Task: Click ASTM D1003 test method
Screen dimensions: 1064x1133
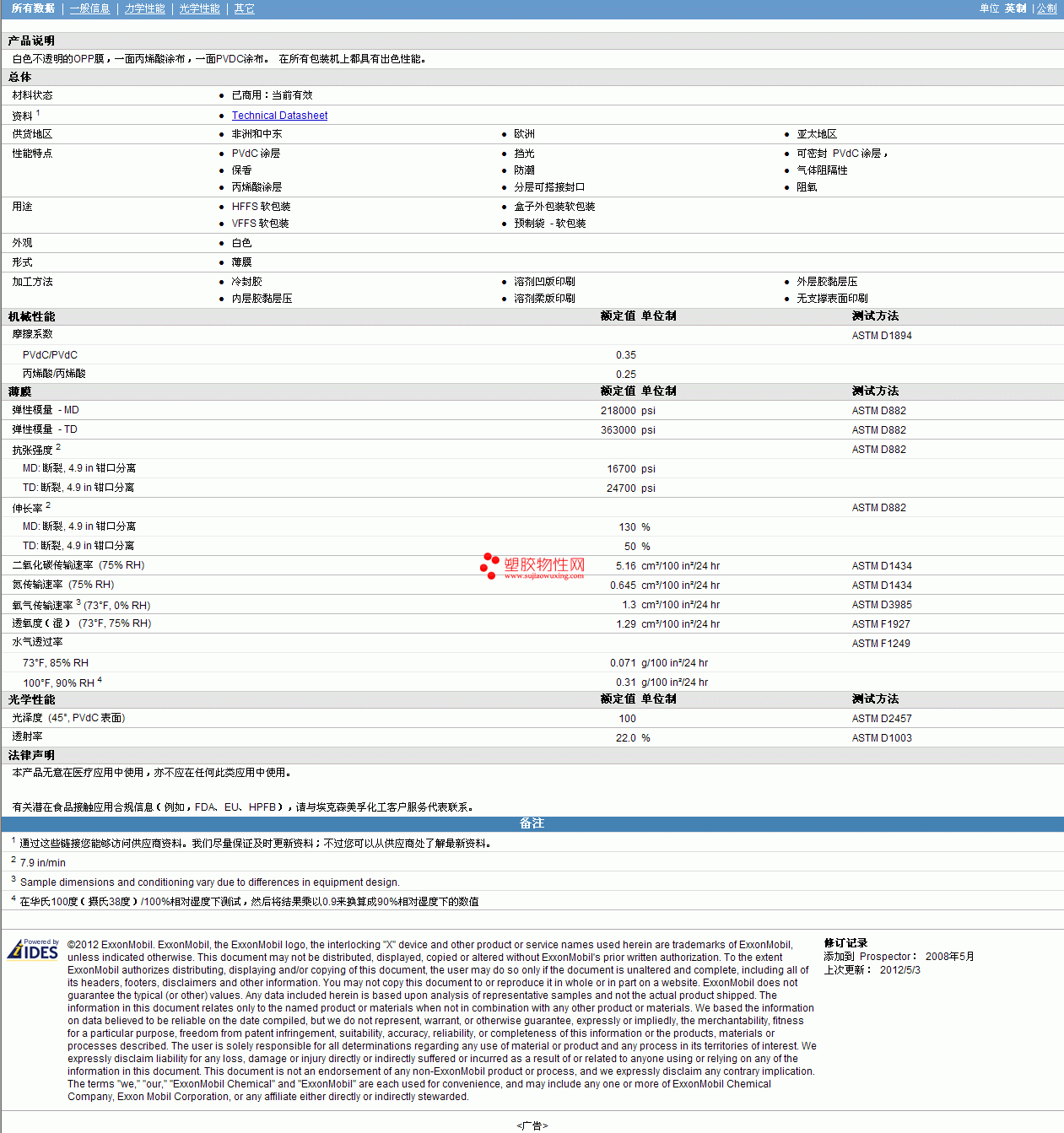Action: pyautogui.click(x=882, y=738)
